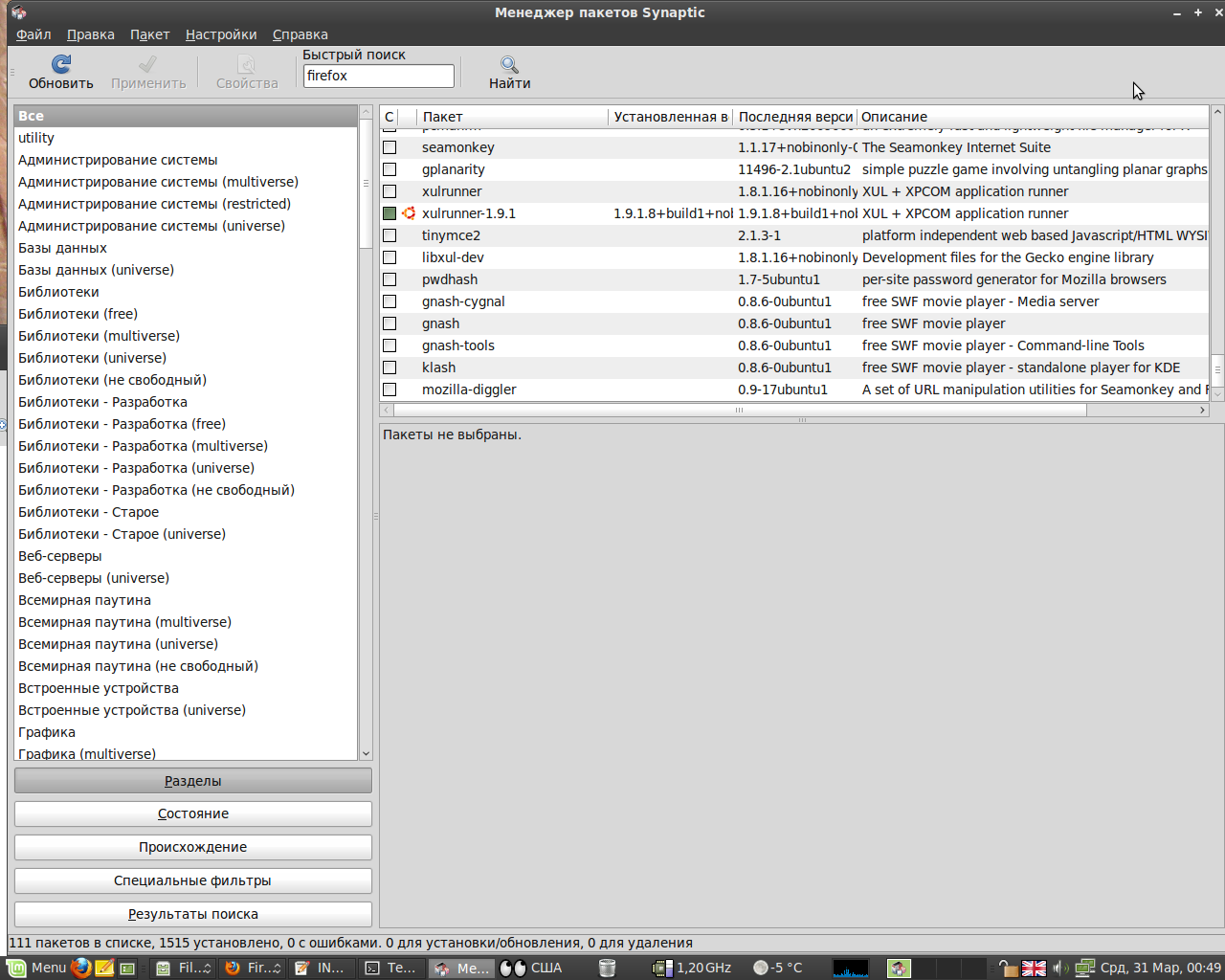Viewport: 1225px width, 980px height.
Task: Toggle the installed xulrunner-1.9.1 status checkbox
Action: click(x=390, y=213)
